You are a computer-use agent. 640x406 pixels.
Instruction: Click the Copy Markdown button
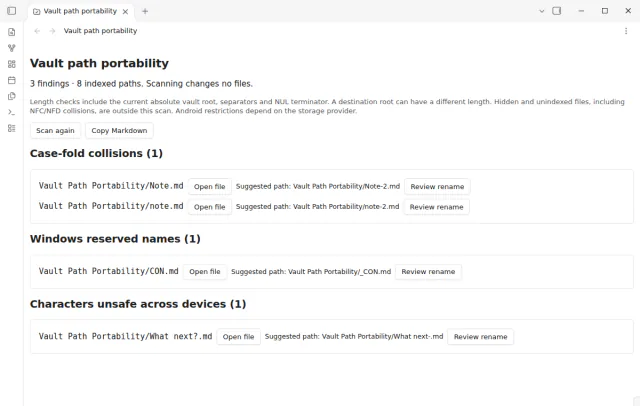(x=119, y=131)
